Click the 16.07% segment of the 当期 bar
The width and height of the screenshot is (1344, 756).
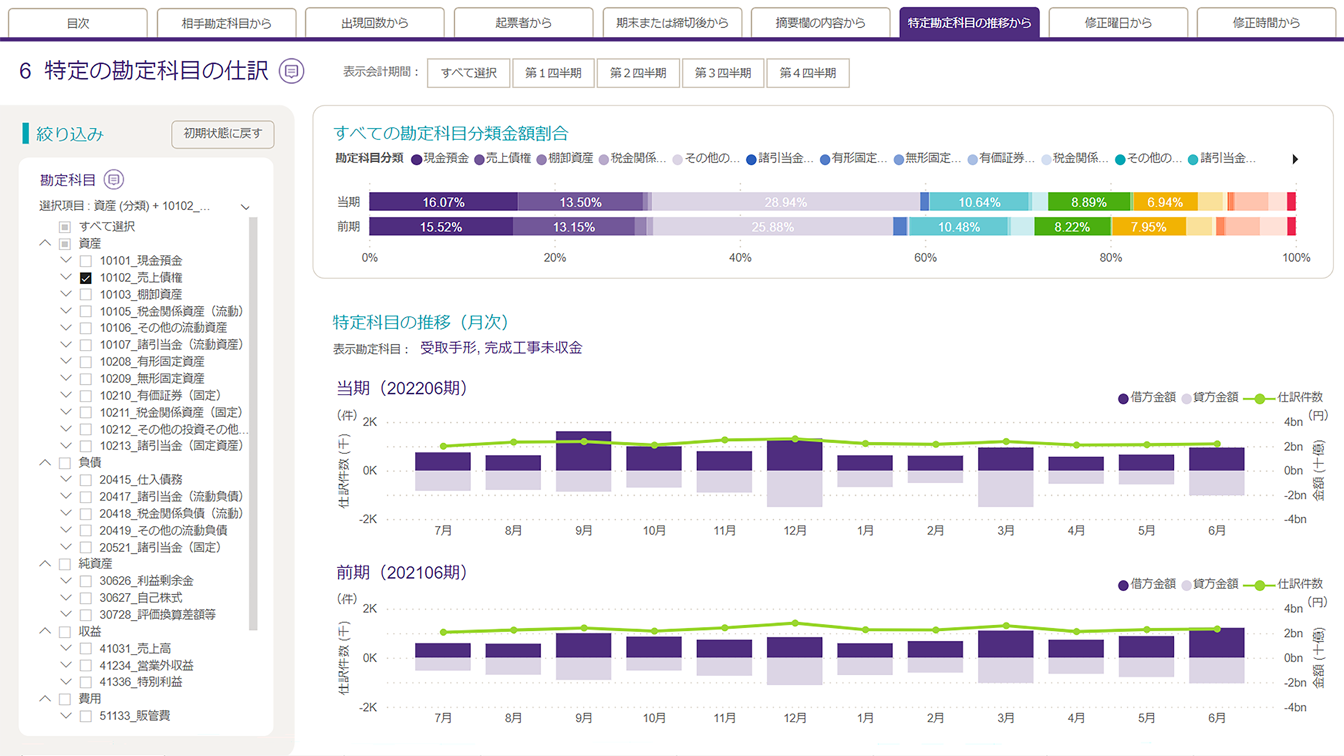(x=443, y=202)
